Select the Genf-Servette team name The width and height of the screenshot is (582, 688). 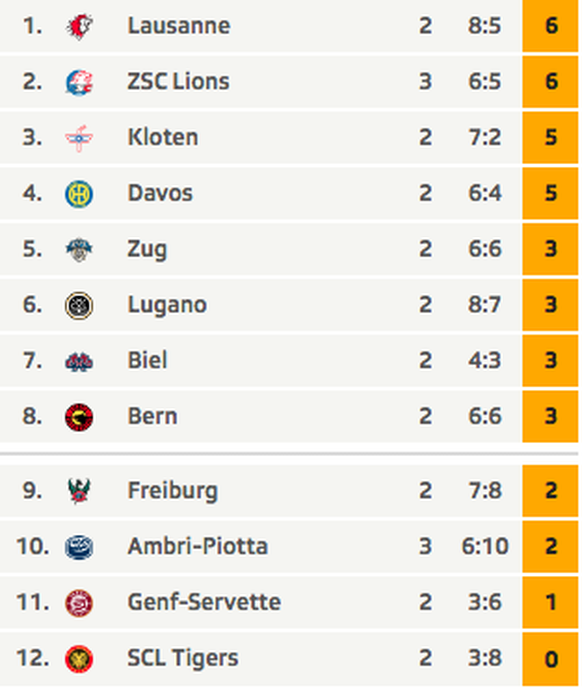click(x=204, y=602)
